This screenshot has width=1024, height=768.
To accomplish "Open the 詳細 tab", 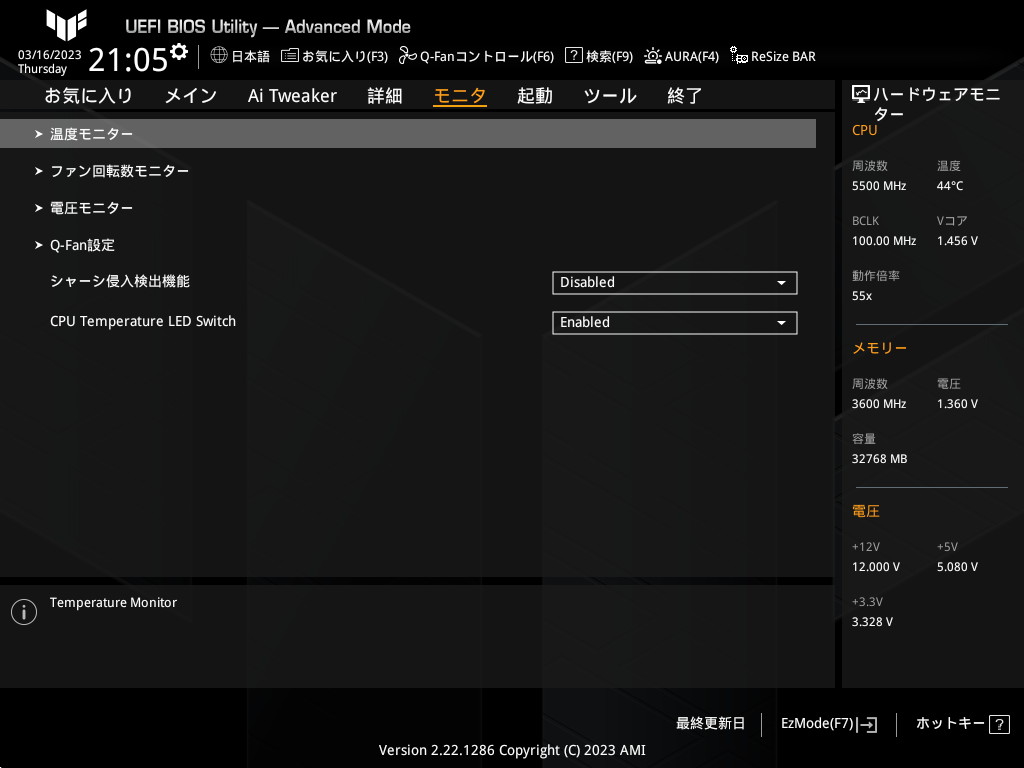I will [x=385, y=95].
